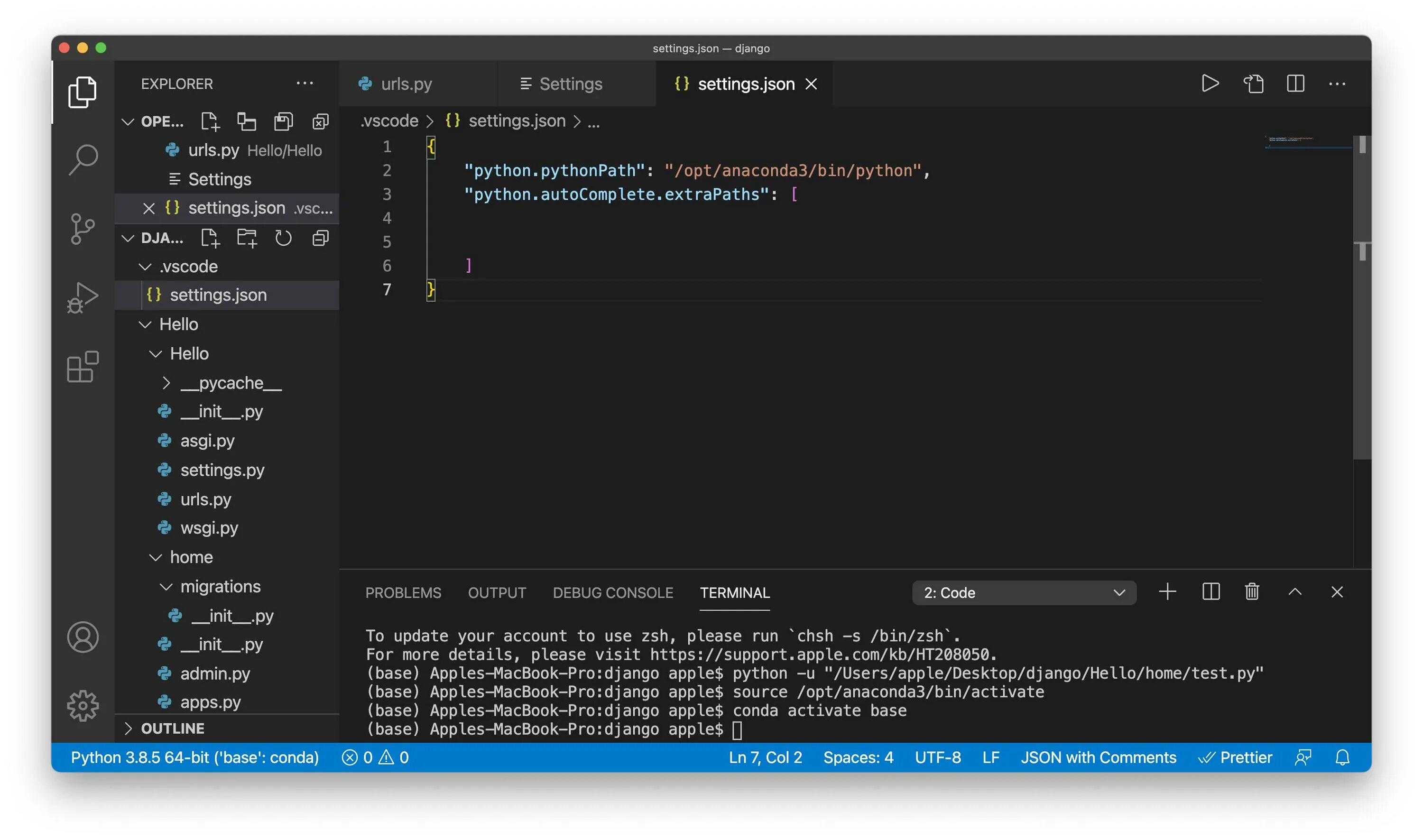1423x840 pixels.
Task: Toggle vertical/horizontal editor layout icon
Action: (x=246, y=121)
